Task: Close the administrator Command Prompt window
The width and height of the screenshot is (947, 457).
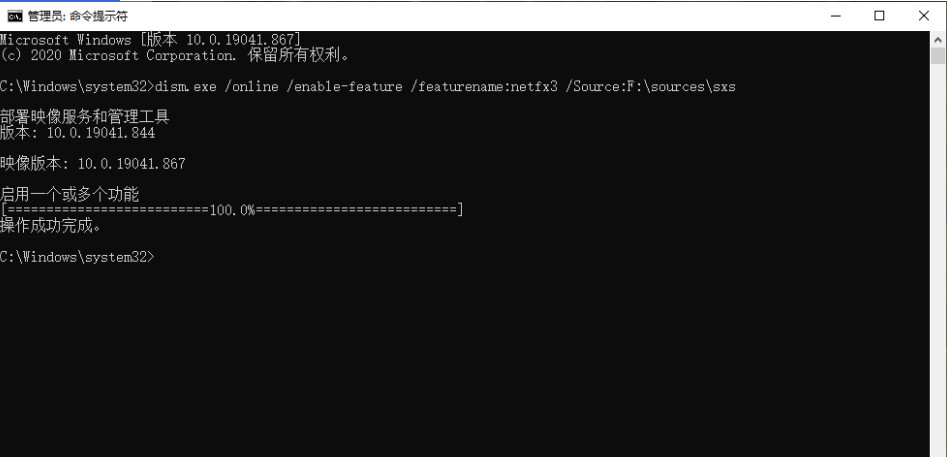Action: pos(923,16)
